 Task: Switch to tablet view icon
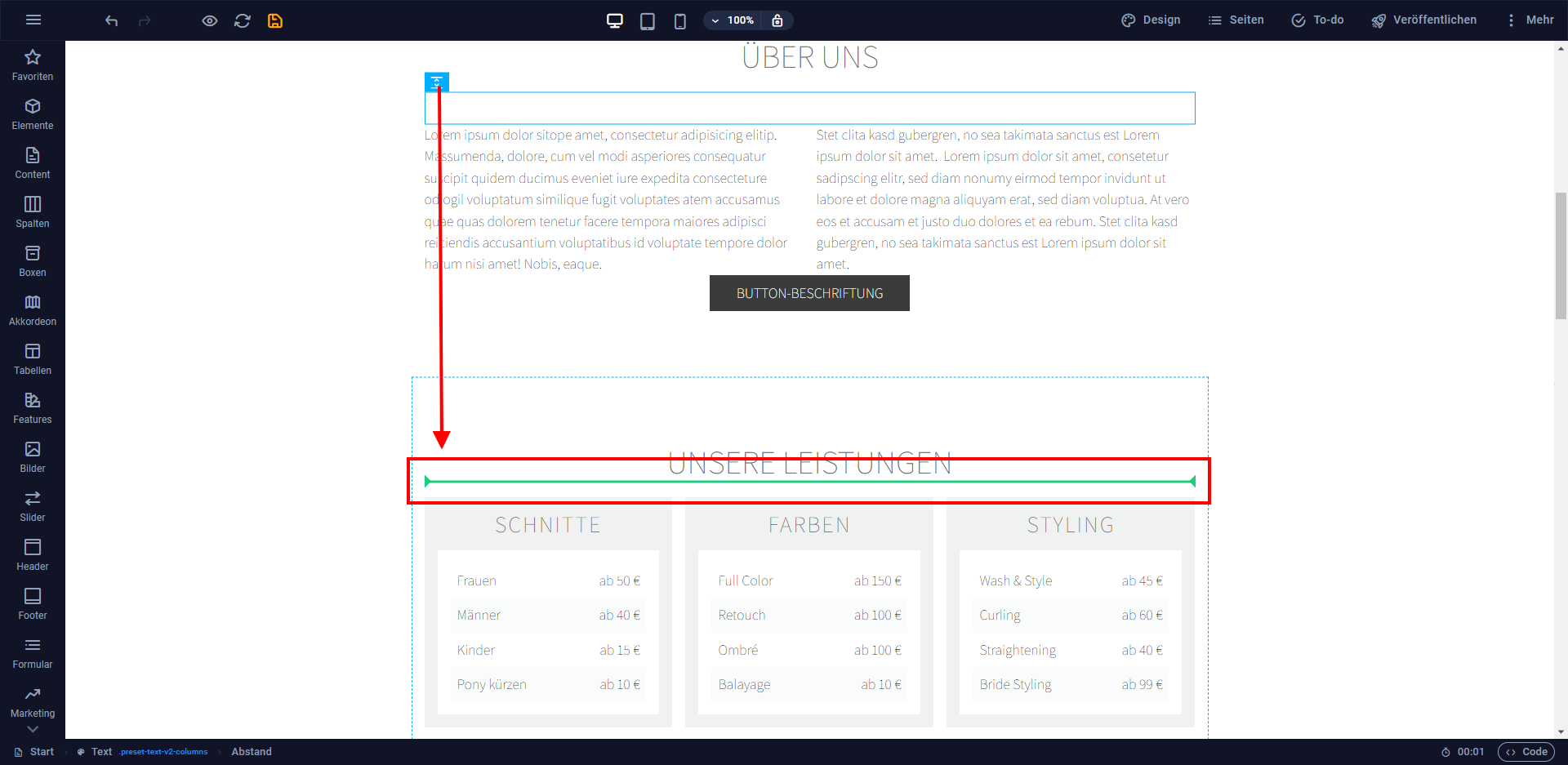pos(648,20)
